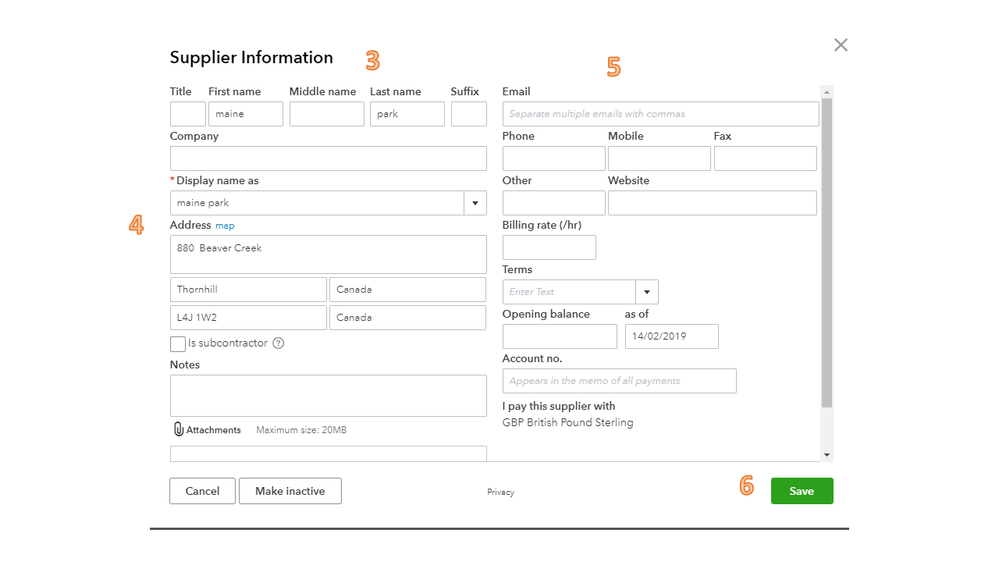Open the Privacy link

point(500,492)
